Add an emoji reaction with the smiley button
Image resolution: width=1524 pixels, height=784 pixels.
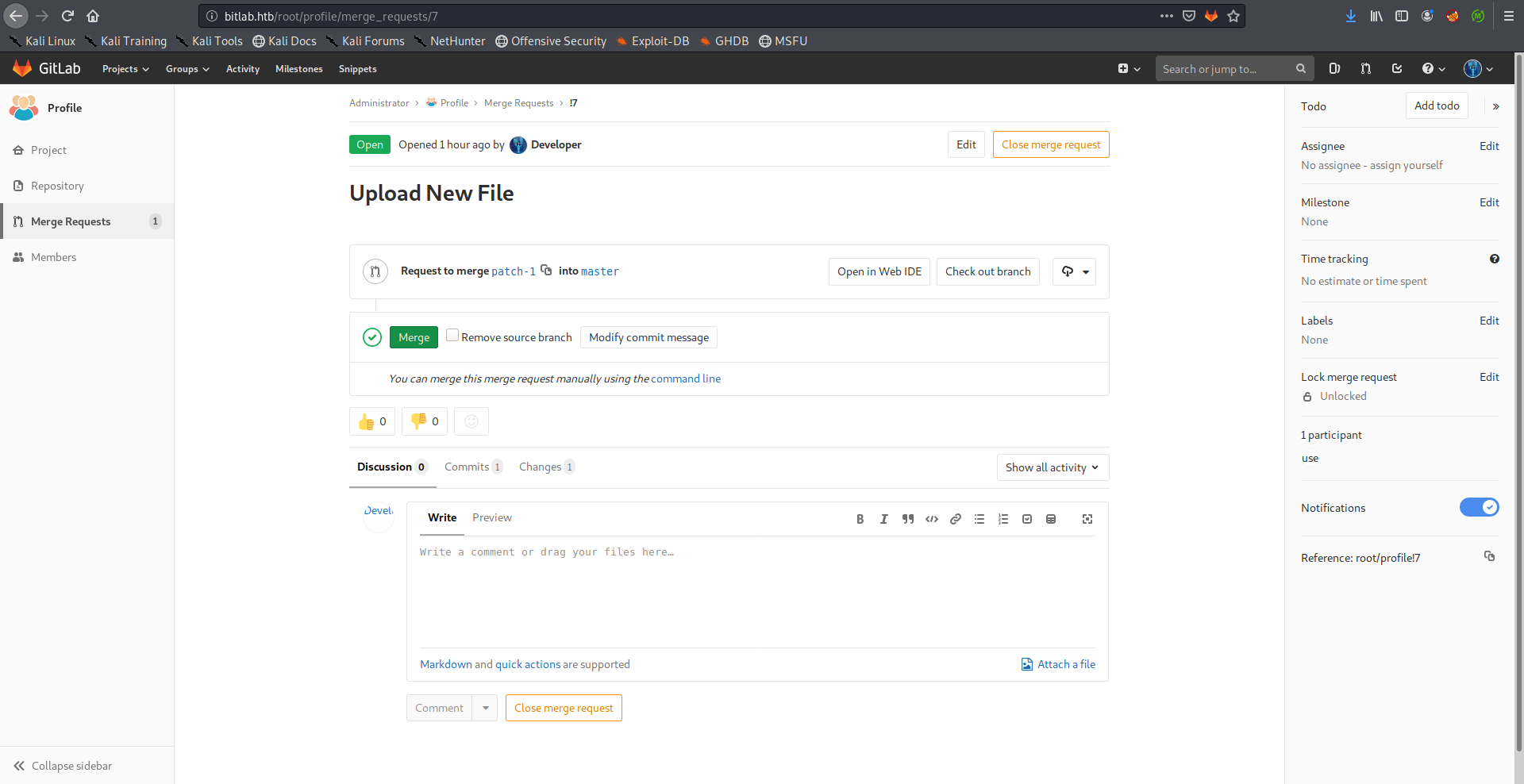click(x=471, y=421)
